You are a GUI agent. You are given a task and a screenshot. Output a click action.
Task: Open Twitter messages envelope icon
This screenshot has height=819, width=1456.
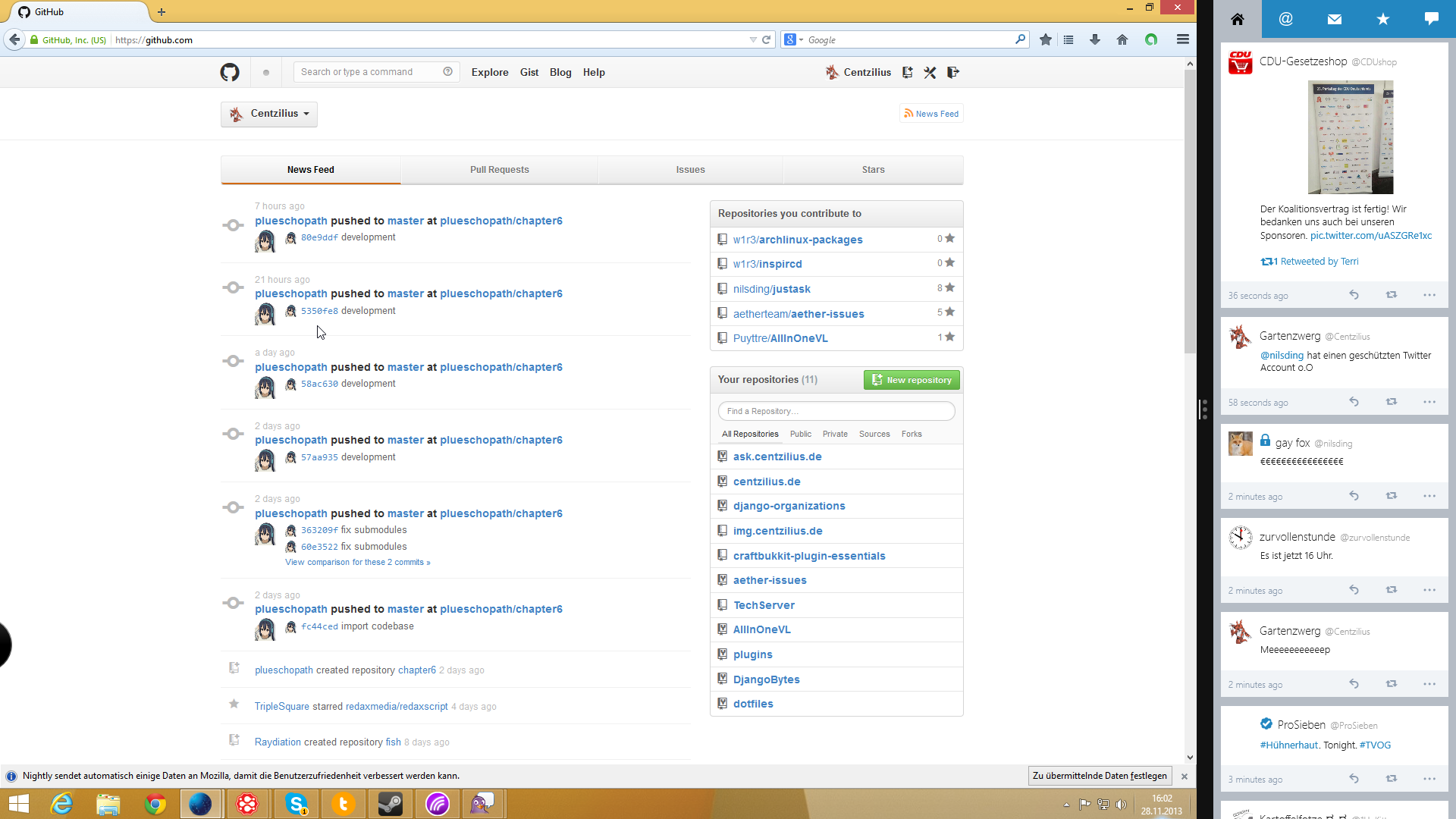(1335, 19)
